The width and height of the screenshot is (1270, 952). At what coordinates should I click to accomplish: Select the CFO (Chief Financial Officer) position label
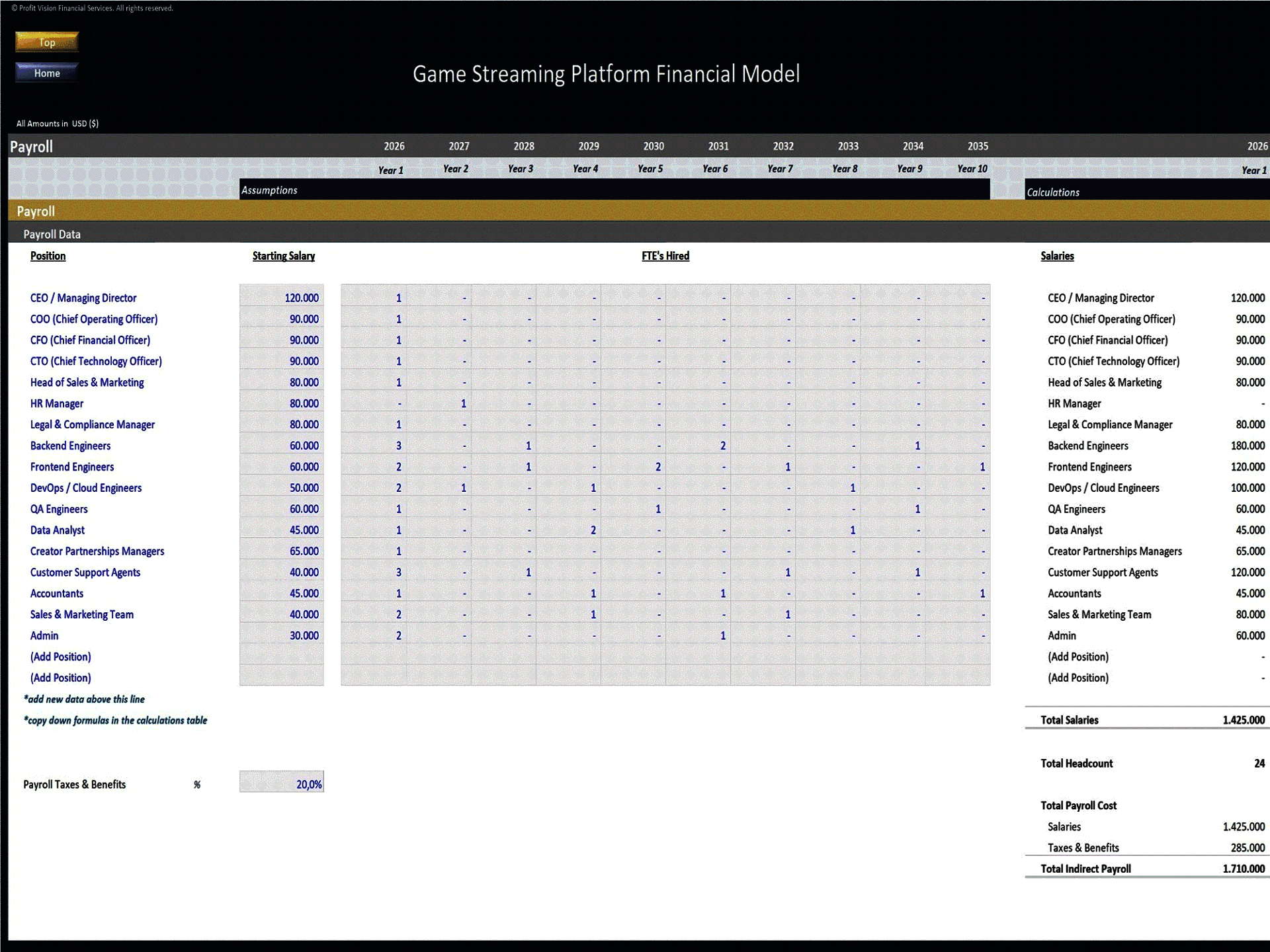[x=90, y=340]
